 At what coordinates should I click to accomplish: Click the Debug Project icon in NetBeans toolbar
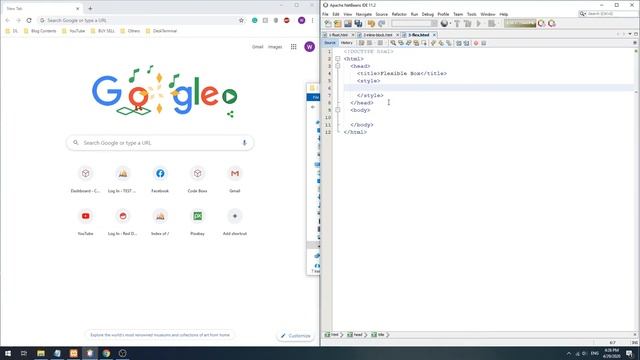pos(491,24)
